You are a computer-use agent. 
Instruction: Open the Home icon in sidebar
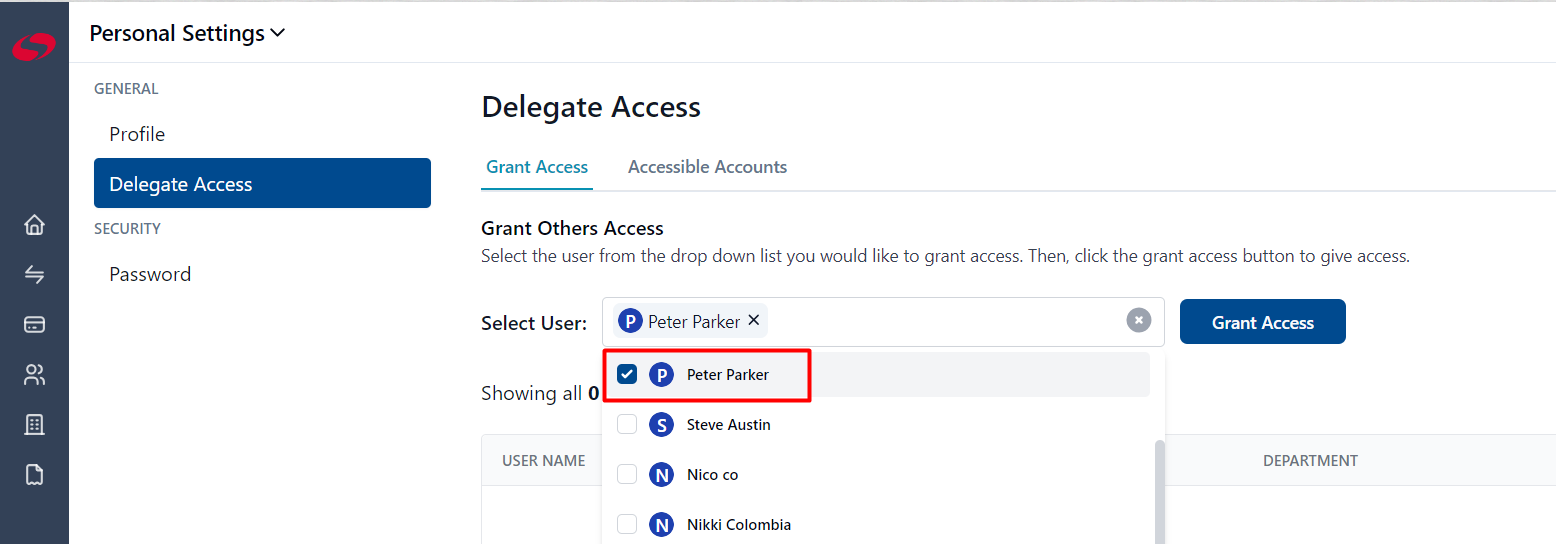(34, 225)
